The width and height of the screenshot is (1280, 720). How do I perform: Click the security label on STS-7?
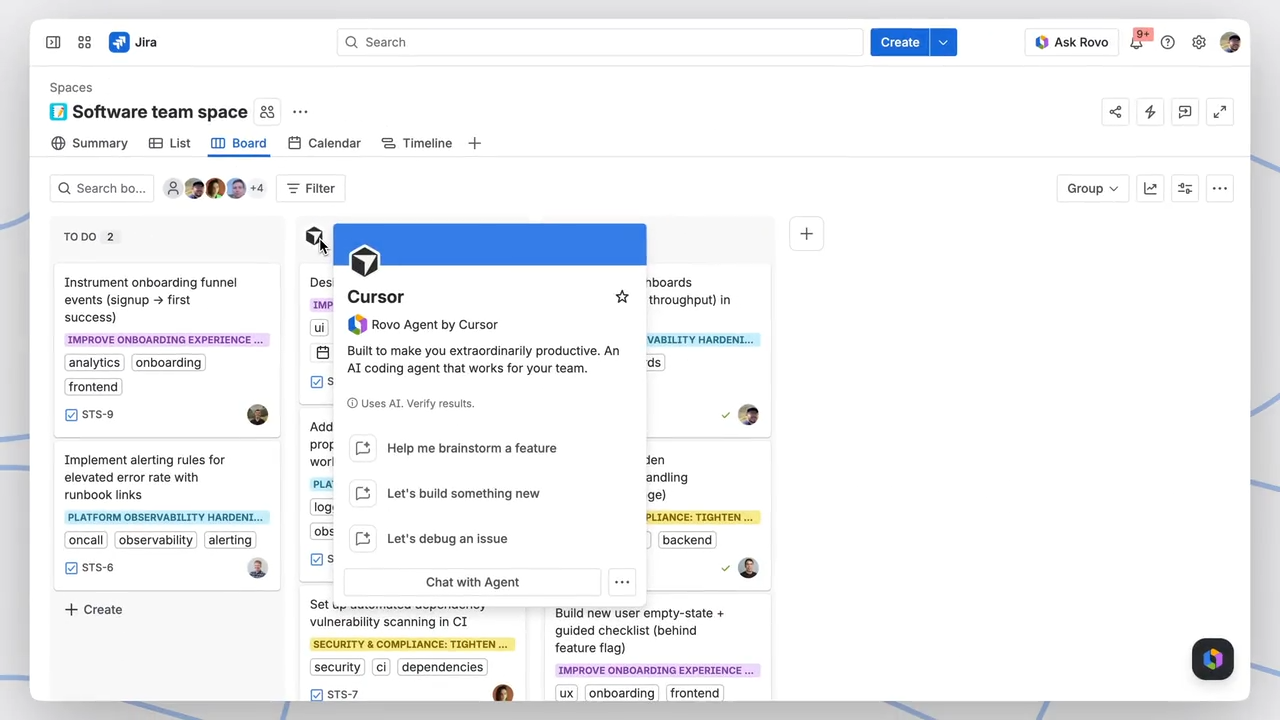click(337, 667)
